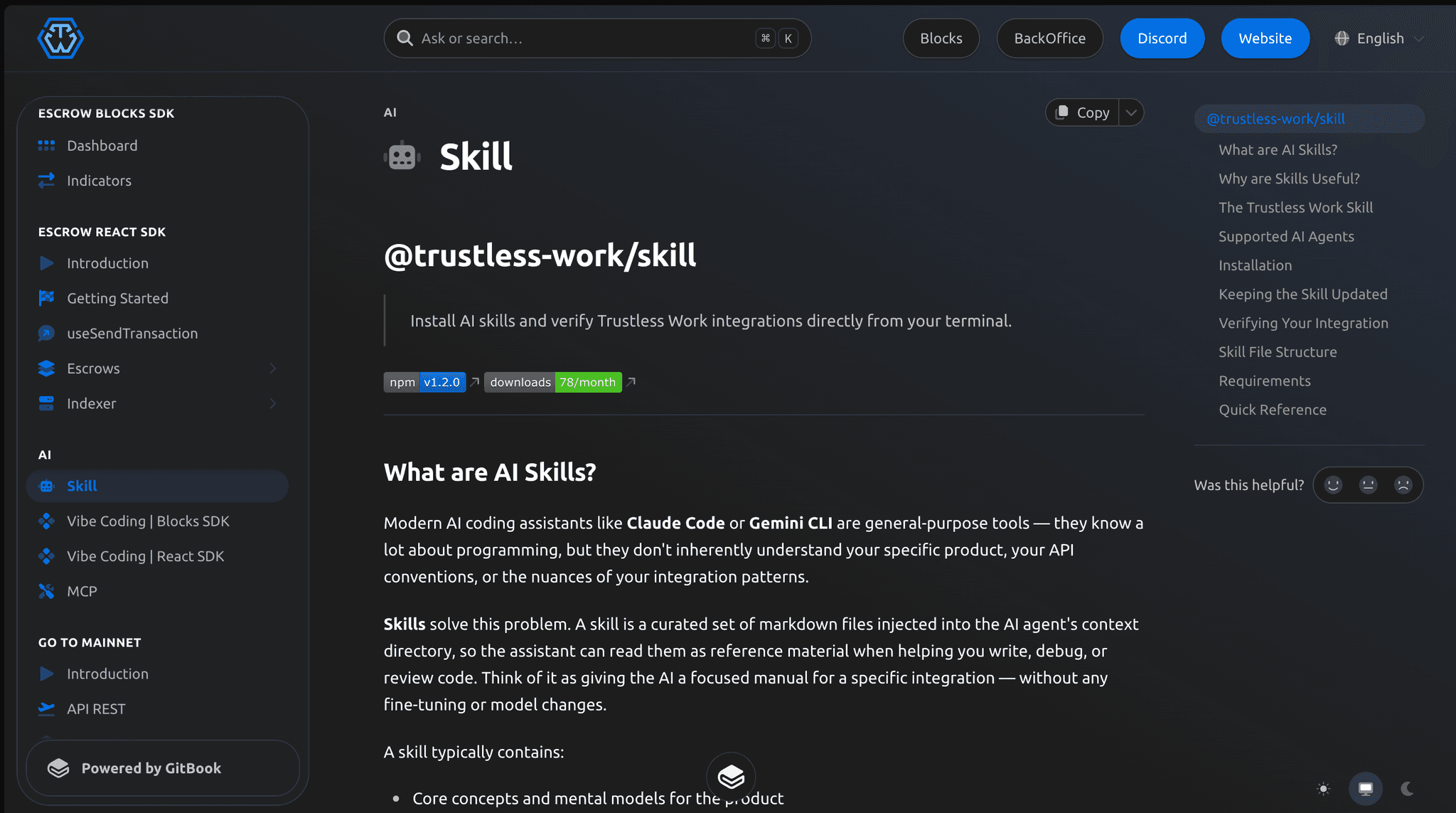
Task: Rate page with the sad face
Action: [1403, 485]
